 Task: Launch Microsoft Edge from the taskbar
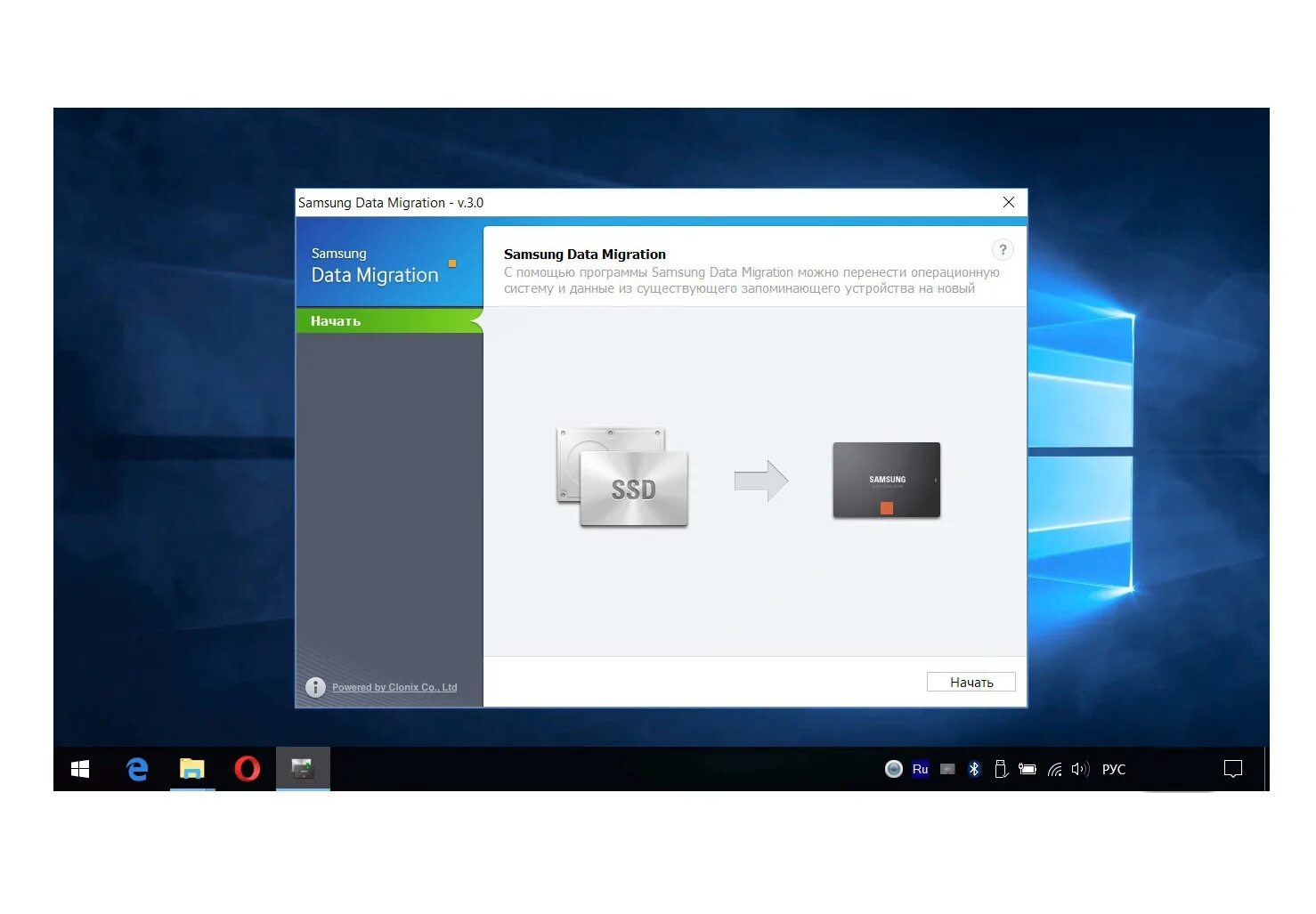point(137,769)
